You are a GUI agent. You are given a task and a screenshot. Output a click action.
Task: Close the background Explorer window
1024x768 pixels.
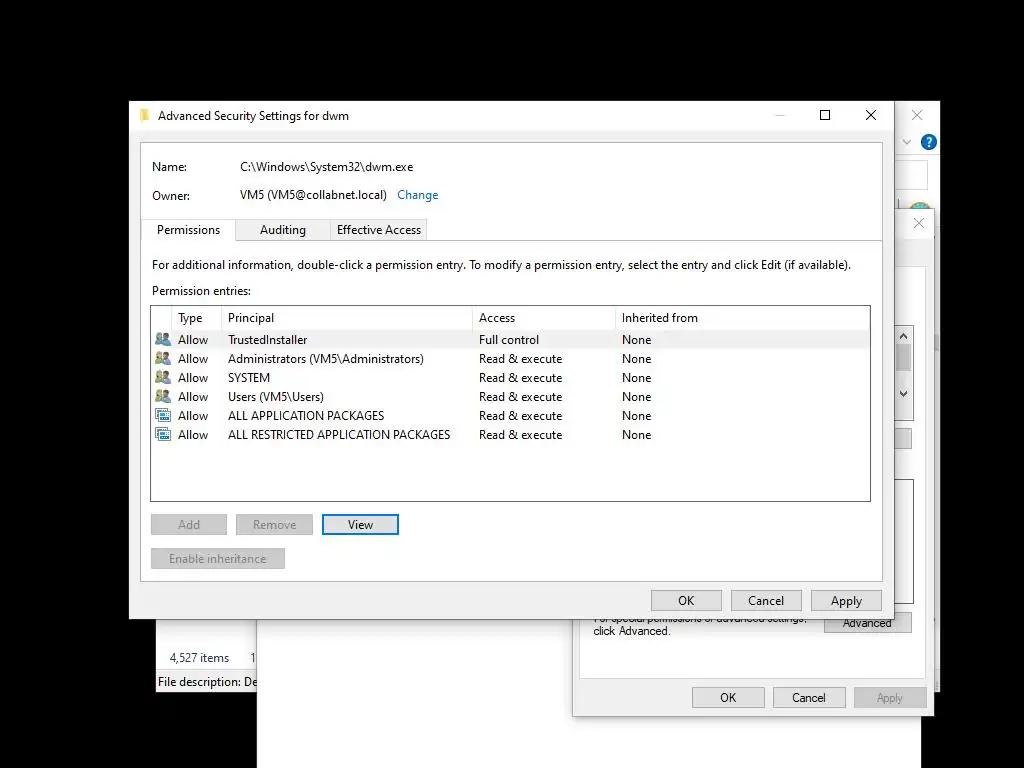tap(917, 115)
